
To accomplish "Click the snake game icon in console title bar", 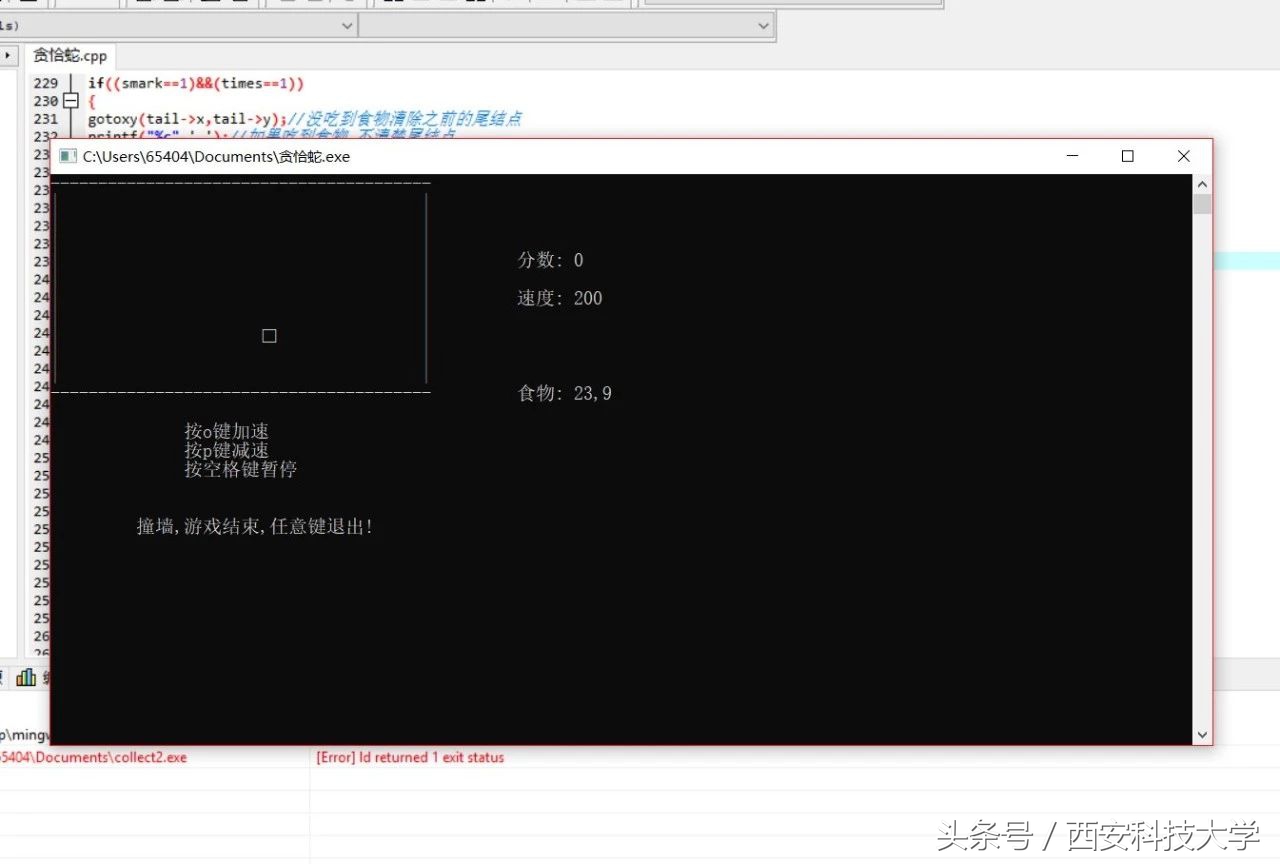I will 67,156.
